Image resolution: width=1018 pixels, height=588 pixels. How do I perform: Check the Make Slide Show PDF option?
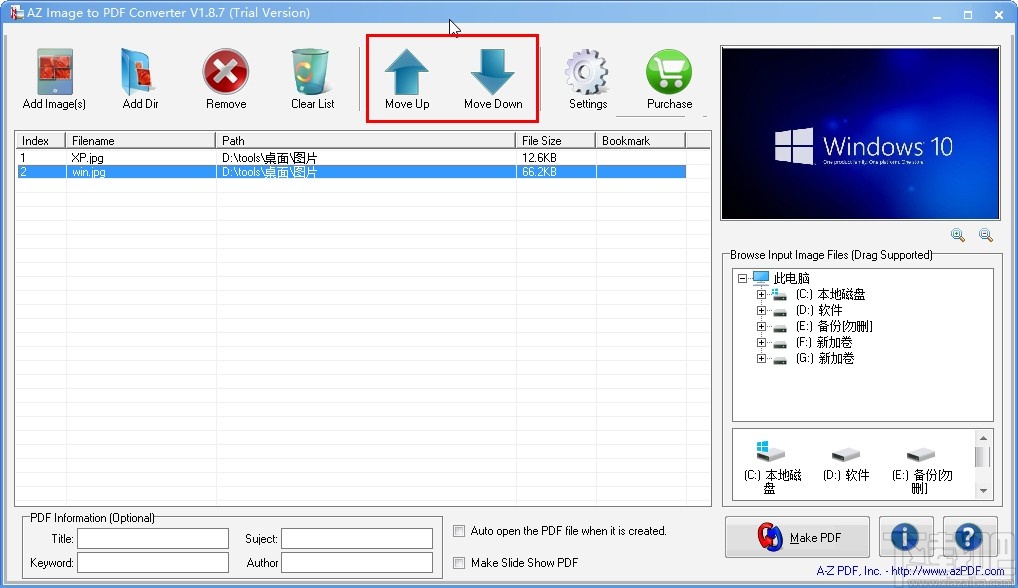pos(458,562)
